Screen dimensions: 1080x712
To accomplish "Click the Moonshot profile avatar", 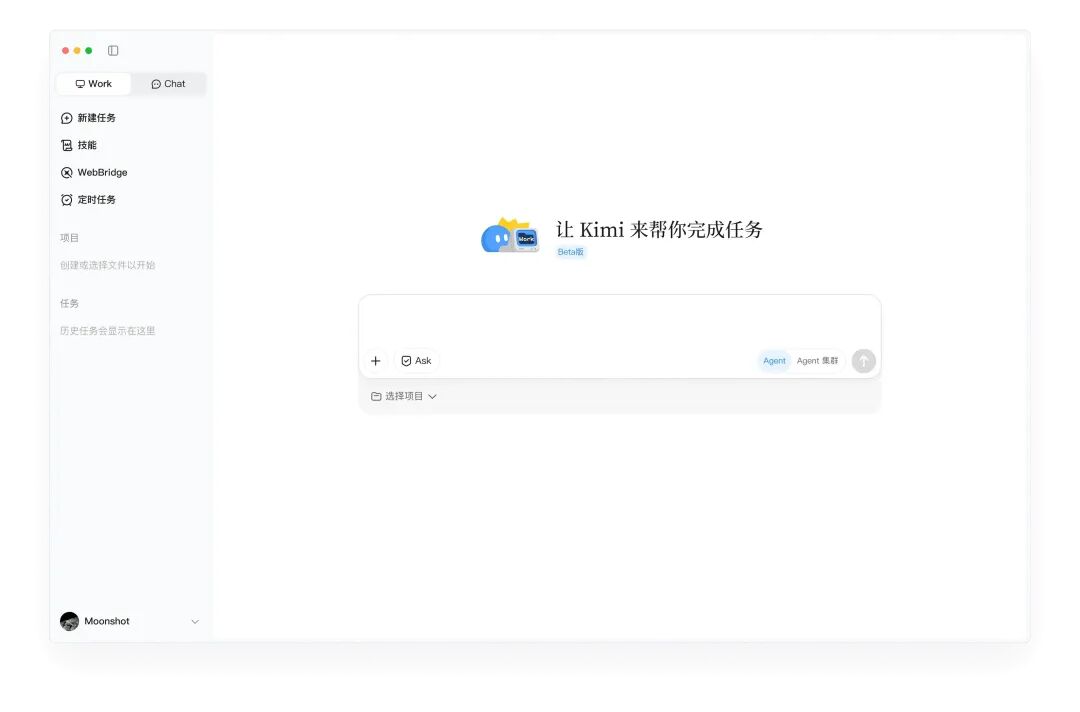I will [x=70, y=621].
